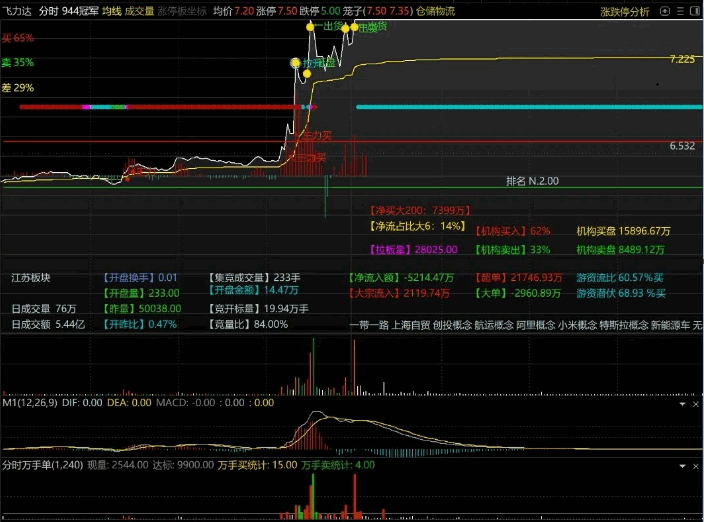Toggle the side panel layout icon

pyautogui.click(x=695, y=11)
